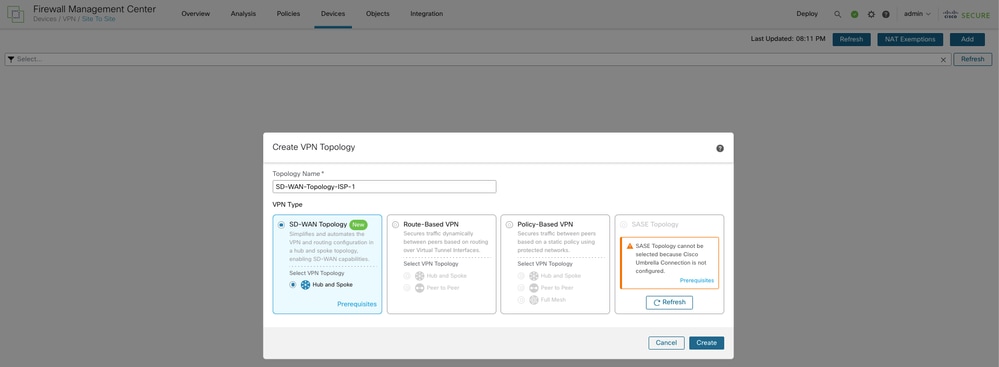Click the filter funnel icon in Select bar
This screenshot has width=999, height=367.
click(x=11, y=59)
